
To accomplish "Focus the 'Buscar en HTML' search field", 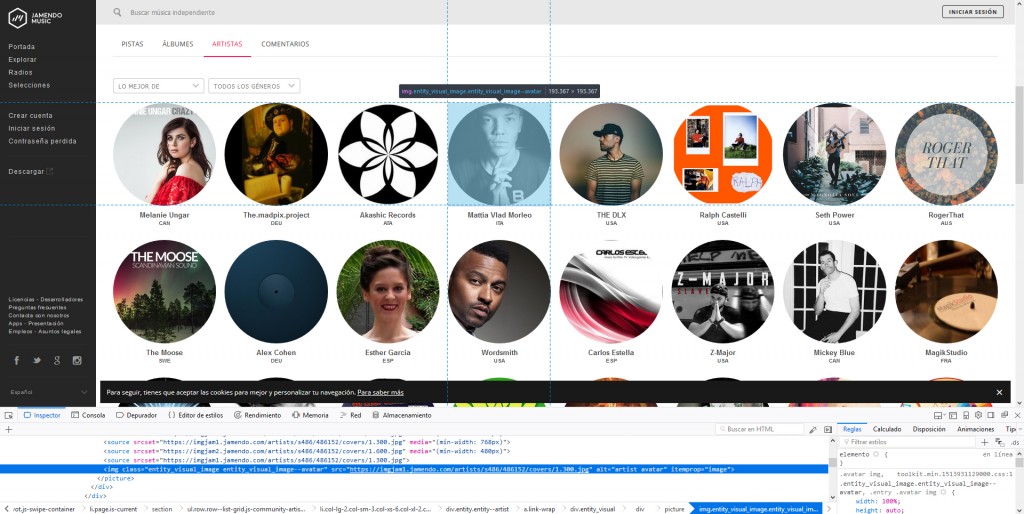I will (x=767, y=429).
